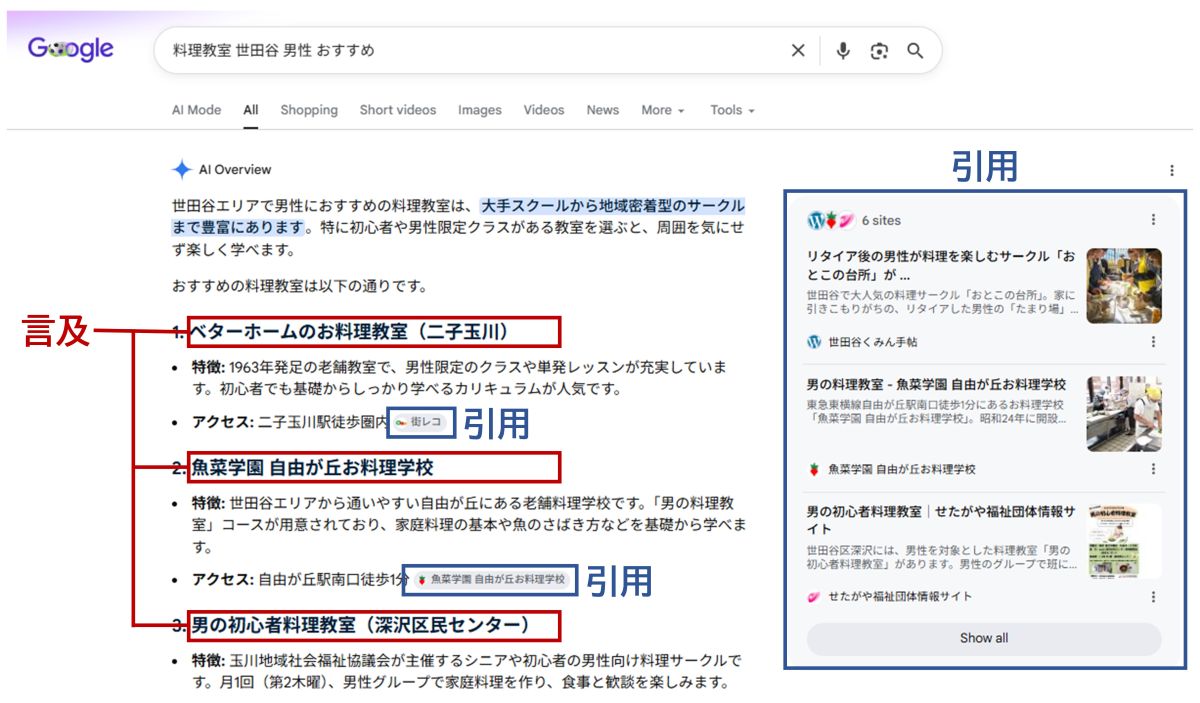Switch to the Shopping tab

309,110
